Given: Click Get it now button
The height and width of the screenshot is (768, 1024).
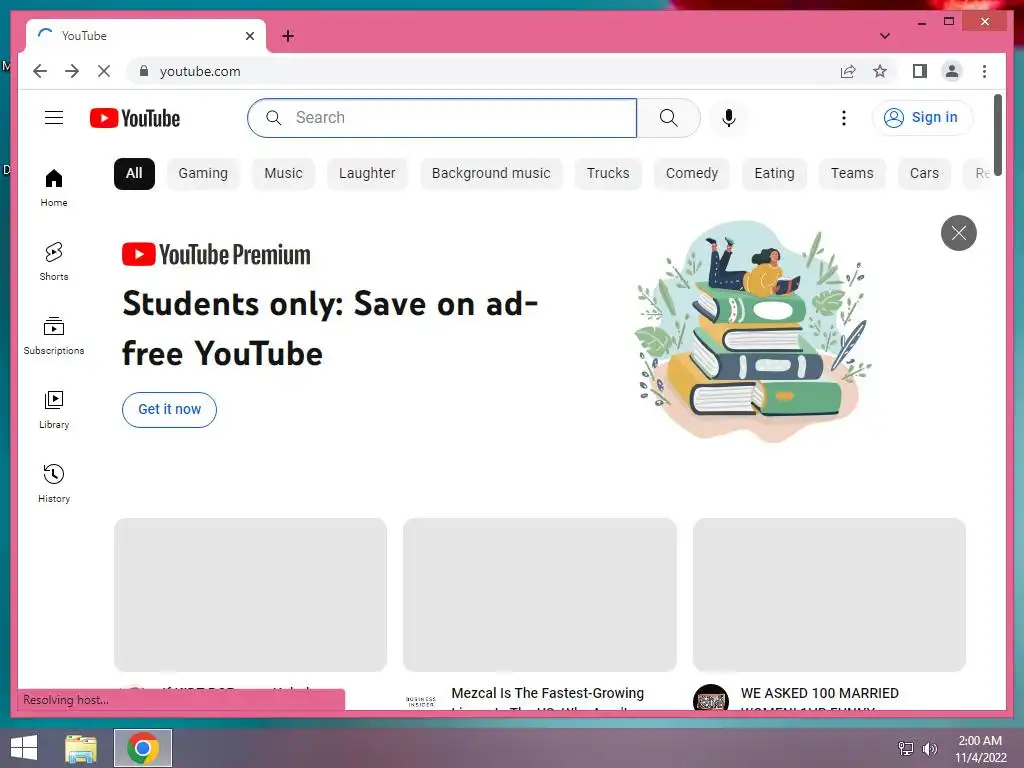Looking at the screenshot, I should point(169,409).
